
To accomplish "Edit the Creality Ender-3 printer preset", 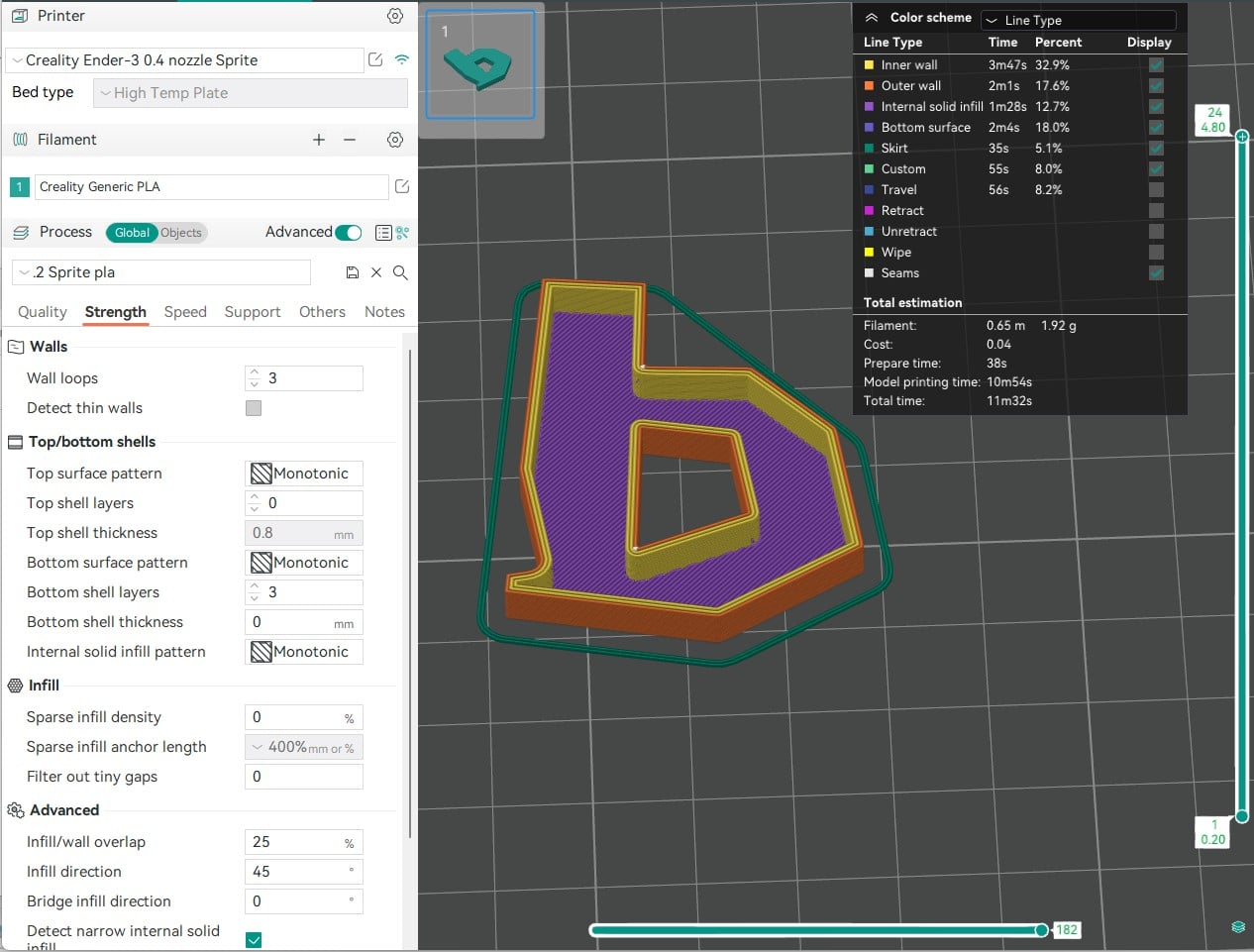I will pyautogui.click(x=375, y=59).
